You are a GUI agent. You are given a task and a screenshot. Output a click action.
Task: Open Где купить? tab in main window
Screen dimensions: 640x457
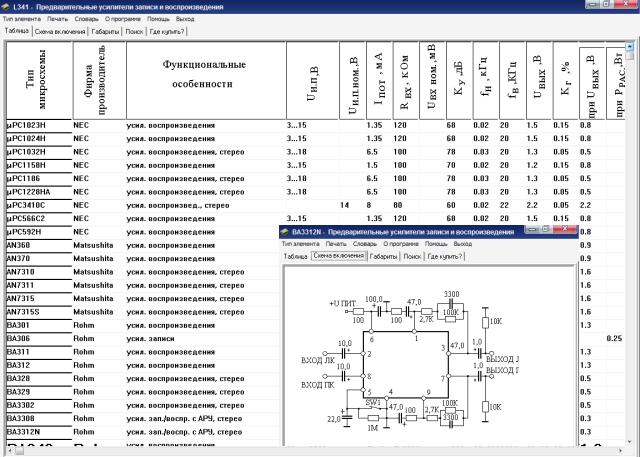click(x=167, y=31)
